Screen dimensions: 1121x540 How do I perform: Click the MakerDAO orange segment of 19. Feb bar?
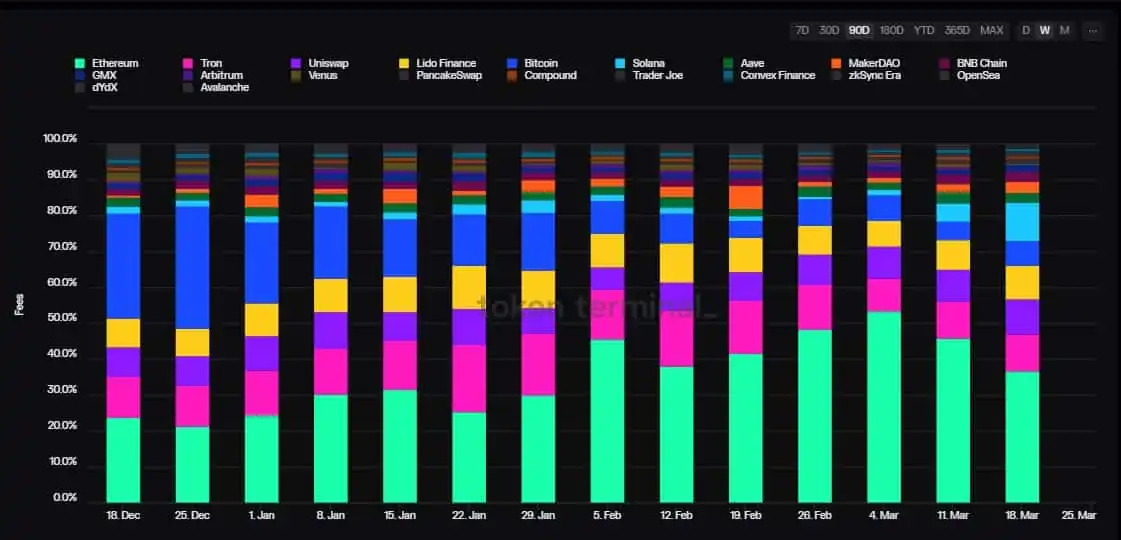746,197
